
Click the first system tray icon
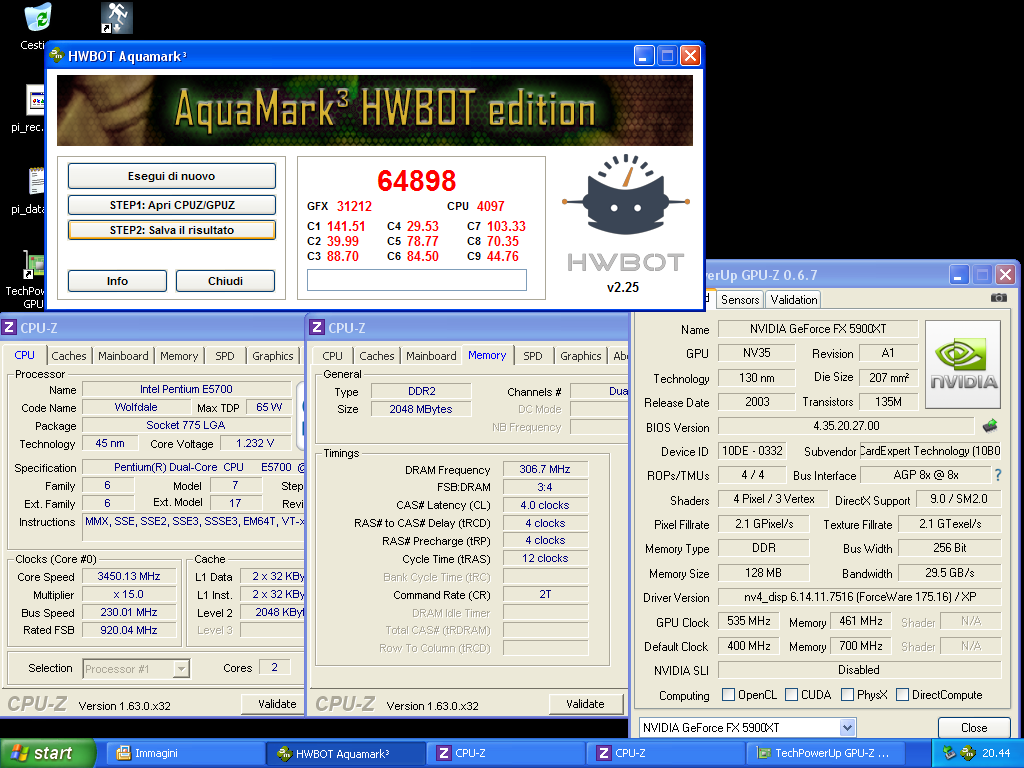pos(949,753)
